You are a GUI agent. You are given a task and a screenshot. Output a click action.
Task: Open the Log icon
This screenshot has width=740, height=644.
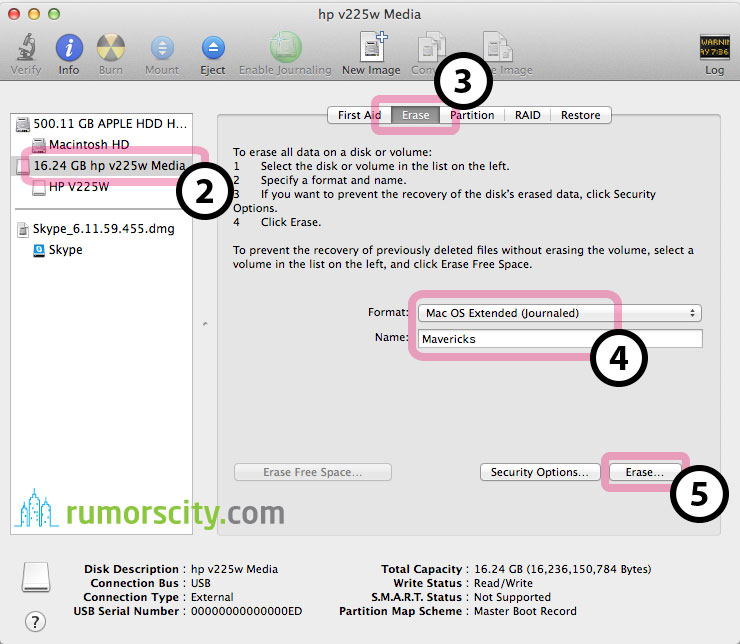pyautogui.click(x=715, y=47)
